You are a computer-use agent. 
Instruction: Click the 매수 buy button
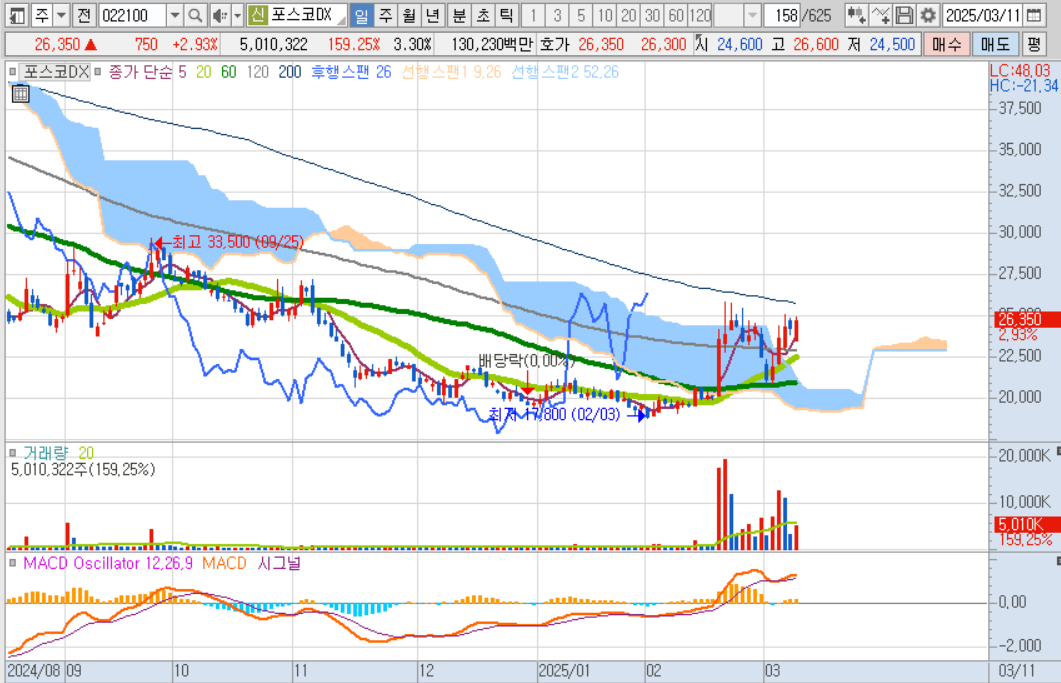click(x=946, y=44)
